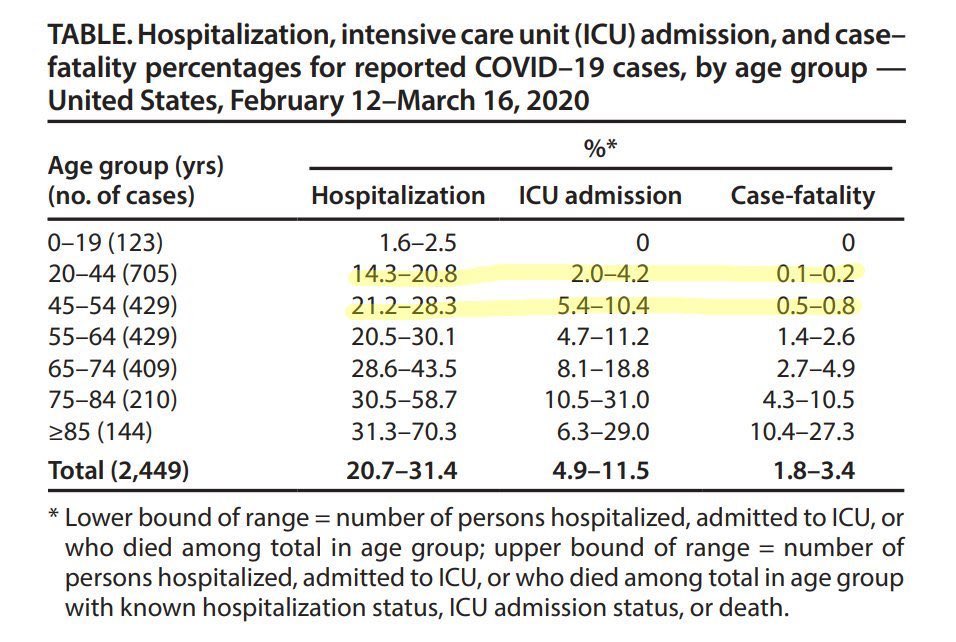Click the case-fatality value 10.4–27.3

[806, 433]
